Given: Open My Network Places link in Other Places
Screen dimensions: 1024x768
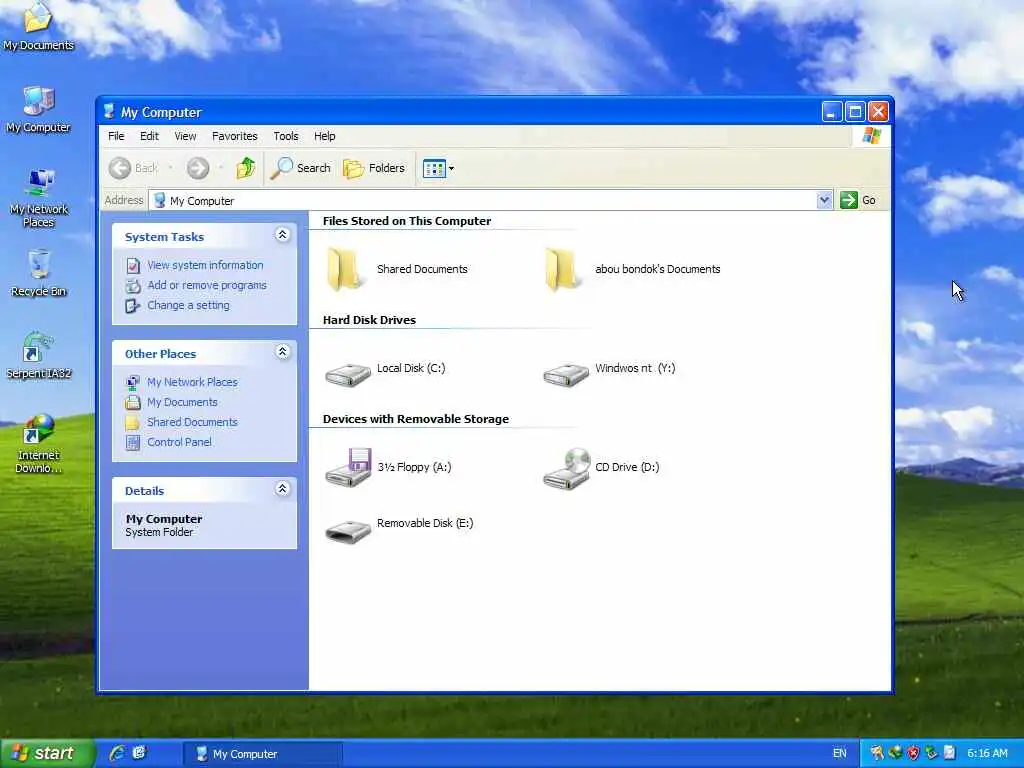Looking at the screenshot, I should tap(192, 382).
